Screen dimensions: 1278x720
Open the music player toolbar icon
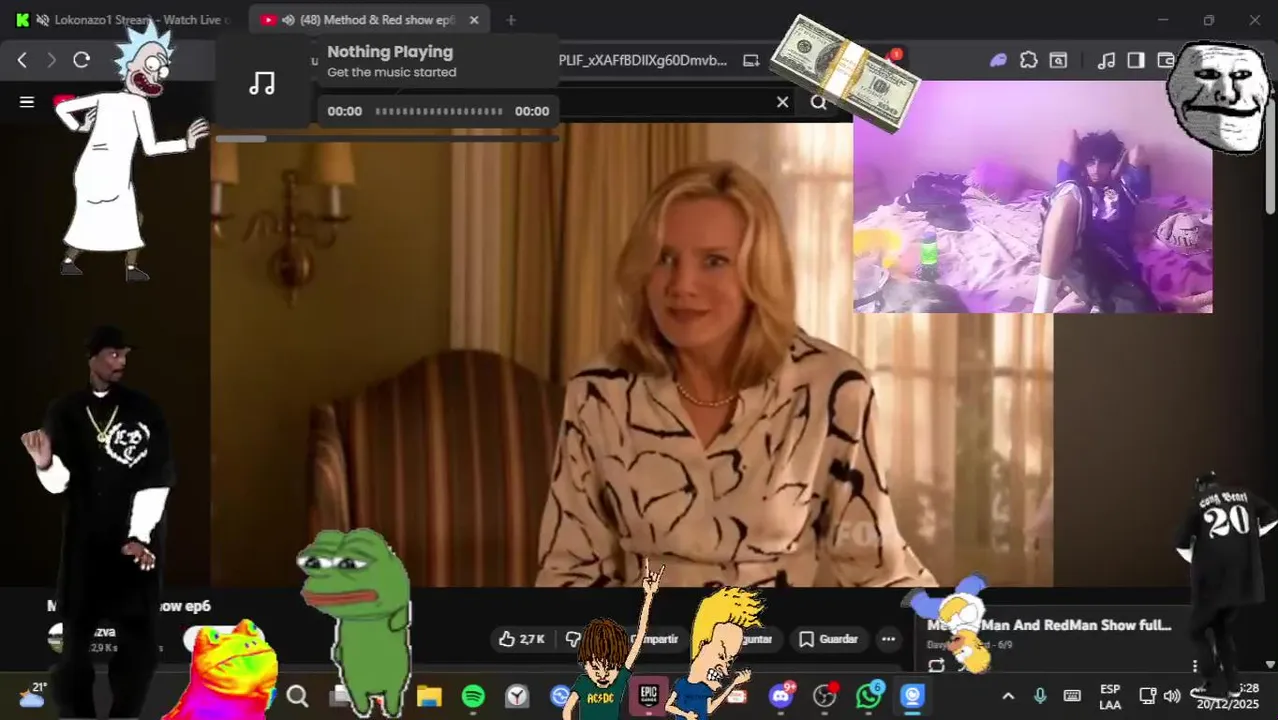(1106, 60)
